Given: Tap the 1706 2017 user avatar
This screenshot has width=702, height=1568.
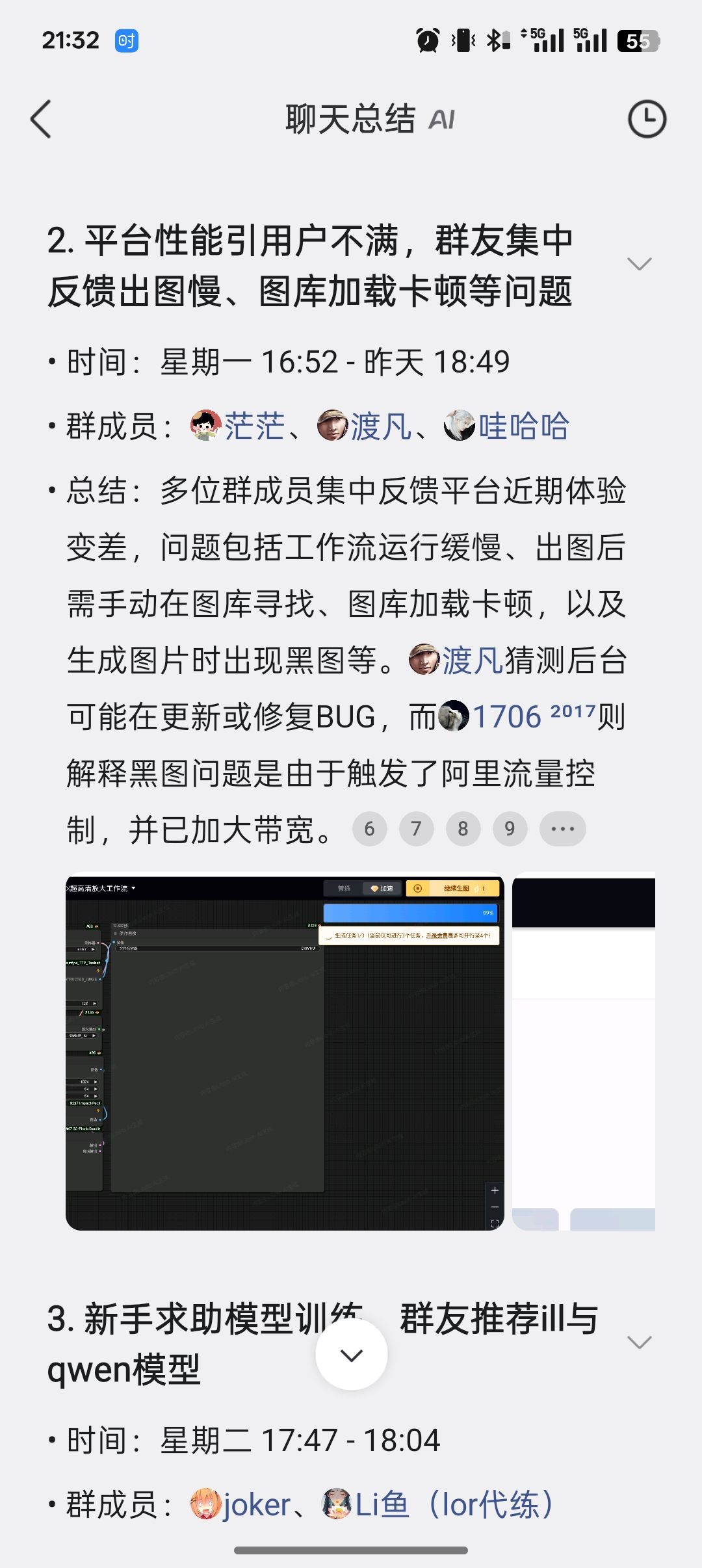Looking at the screenshot, I should click(x=454, y=716).
